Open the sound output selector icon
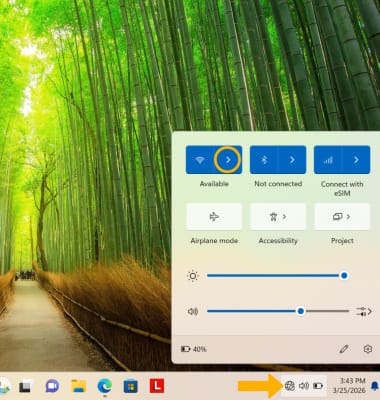This screenshot has height=400, width=380. (x=364, y=311)
